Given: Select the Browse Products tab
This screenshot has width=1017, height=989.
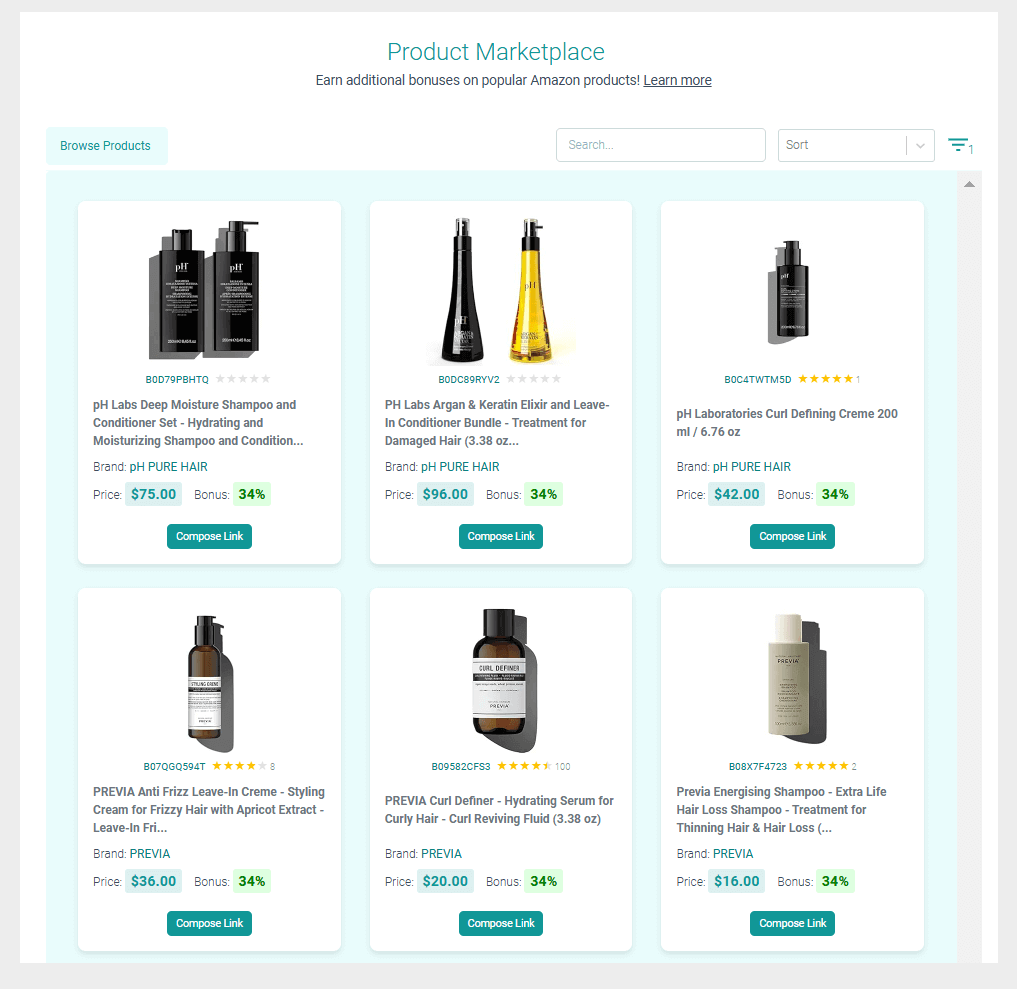Looking at the screenshot, I should coord(106,146).
